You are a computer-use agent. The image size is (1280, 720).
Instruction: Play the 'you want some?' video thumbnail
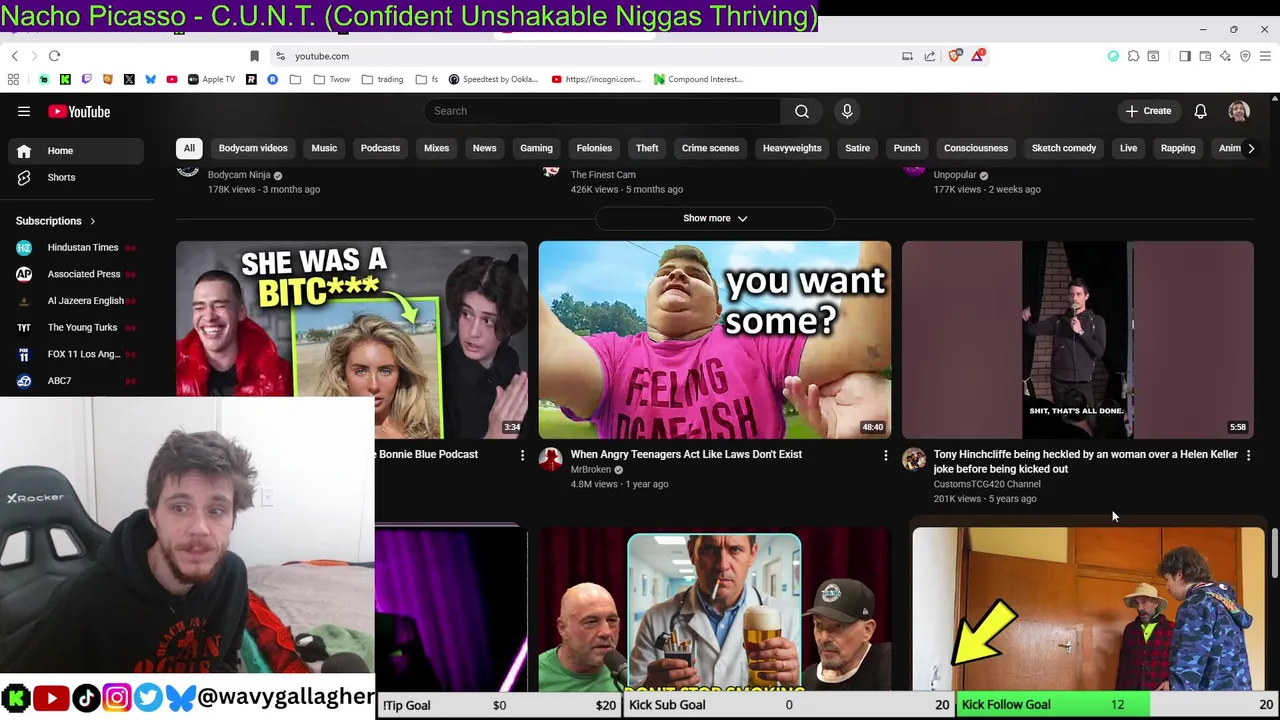[715, 340]
